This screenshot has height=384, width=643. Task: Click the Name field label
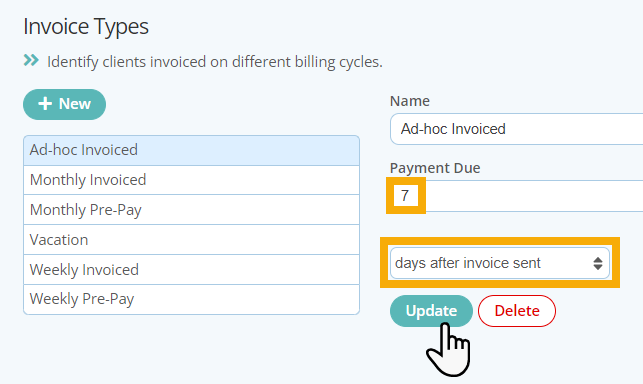click(410, 101)
